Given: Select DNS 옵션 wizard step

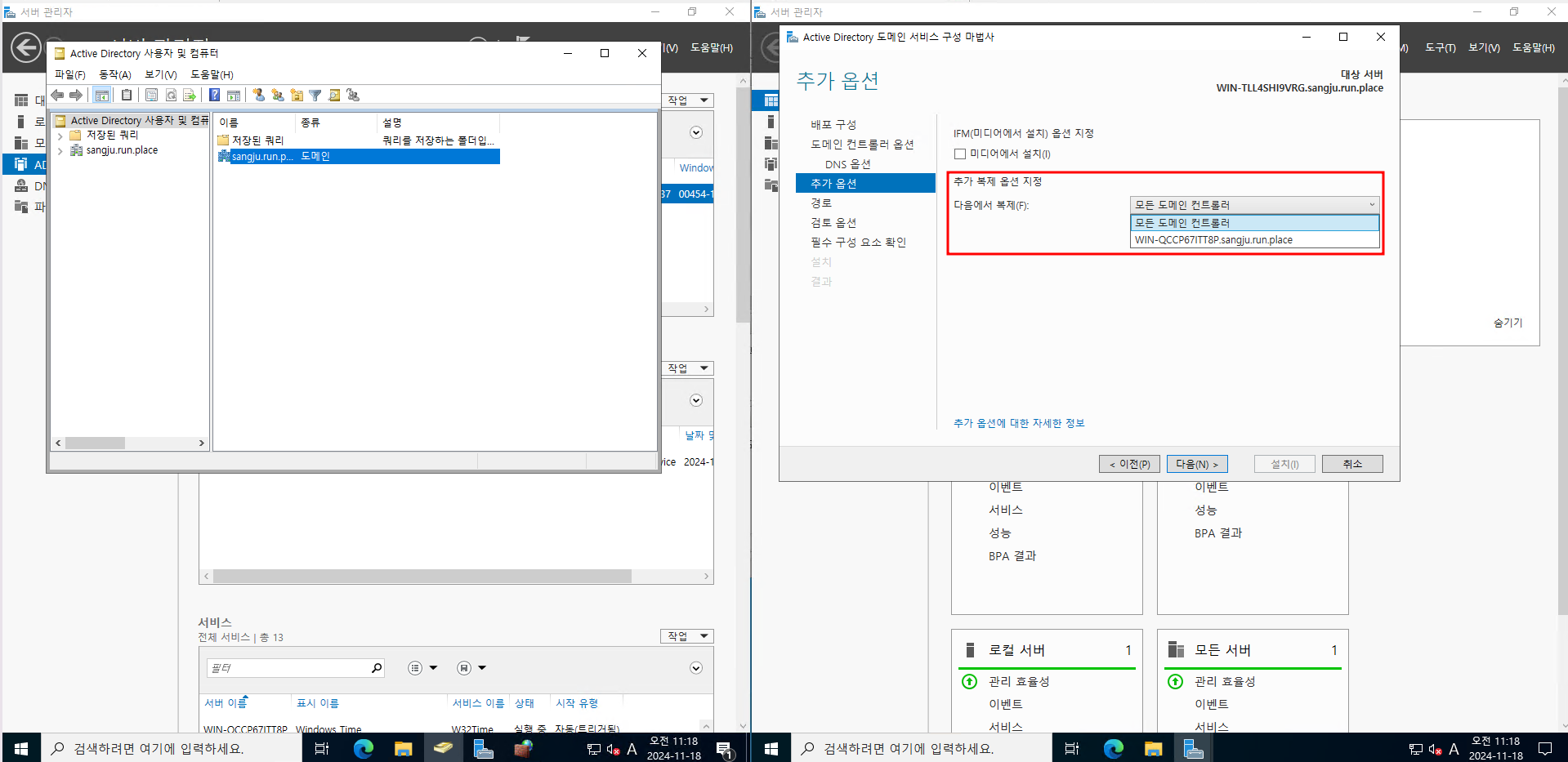Looking at the screenshot, I should 847,164.
